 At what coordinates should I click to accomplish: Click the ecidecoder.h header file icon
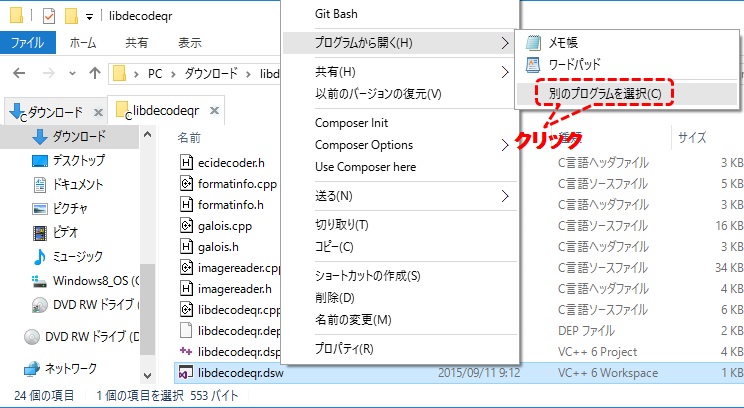pos(186,162)
